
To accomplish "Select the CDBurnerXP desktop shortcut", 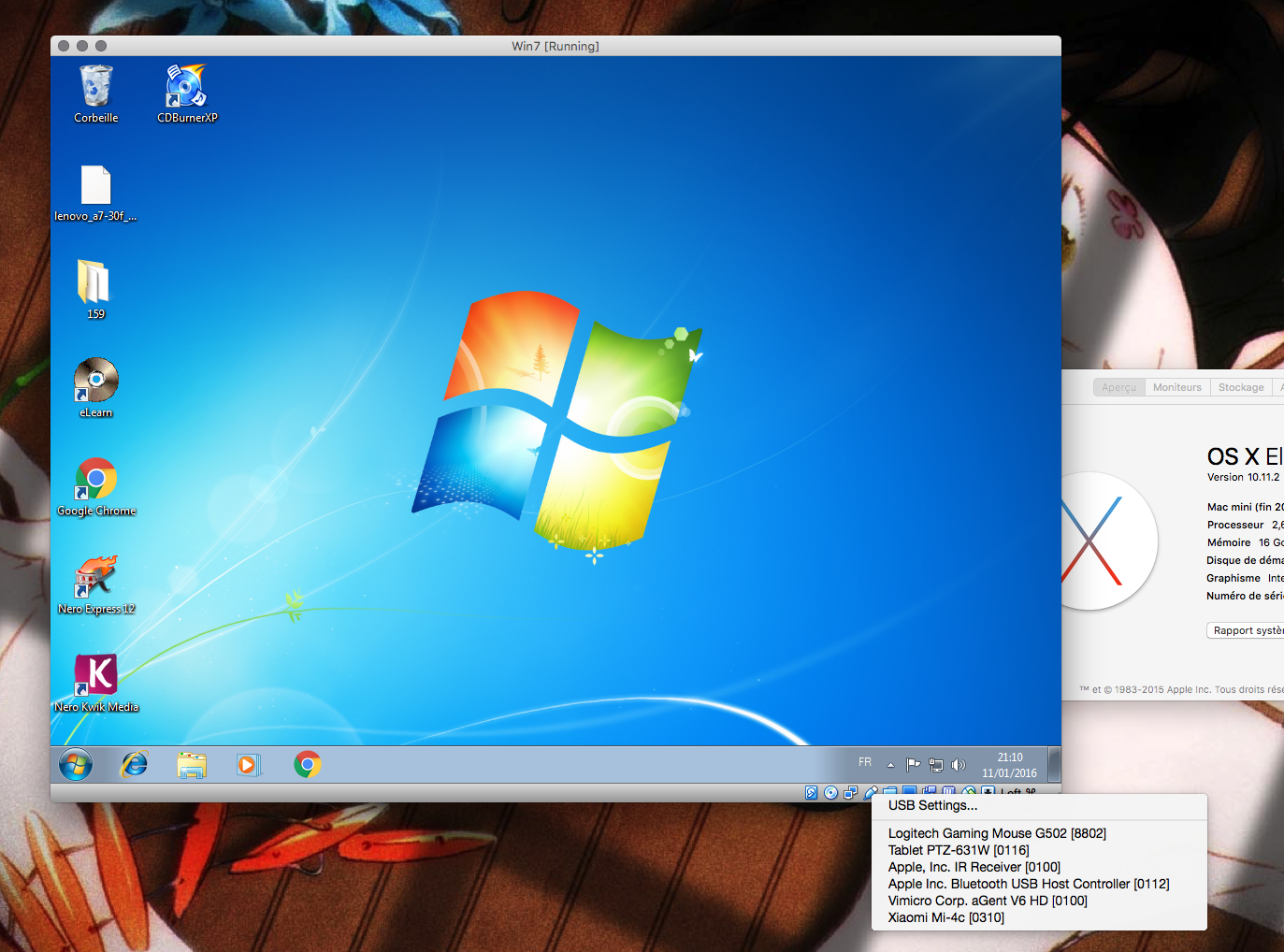I will pyautogui.click(x=187, y=94).
